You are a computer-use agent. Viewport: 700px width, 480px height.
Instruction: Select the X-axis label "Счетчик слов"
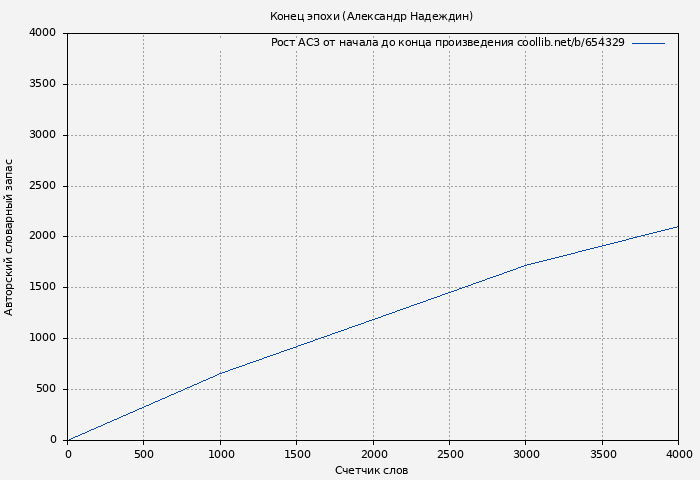pyautogui.click(x=371, y=470)
